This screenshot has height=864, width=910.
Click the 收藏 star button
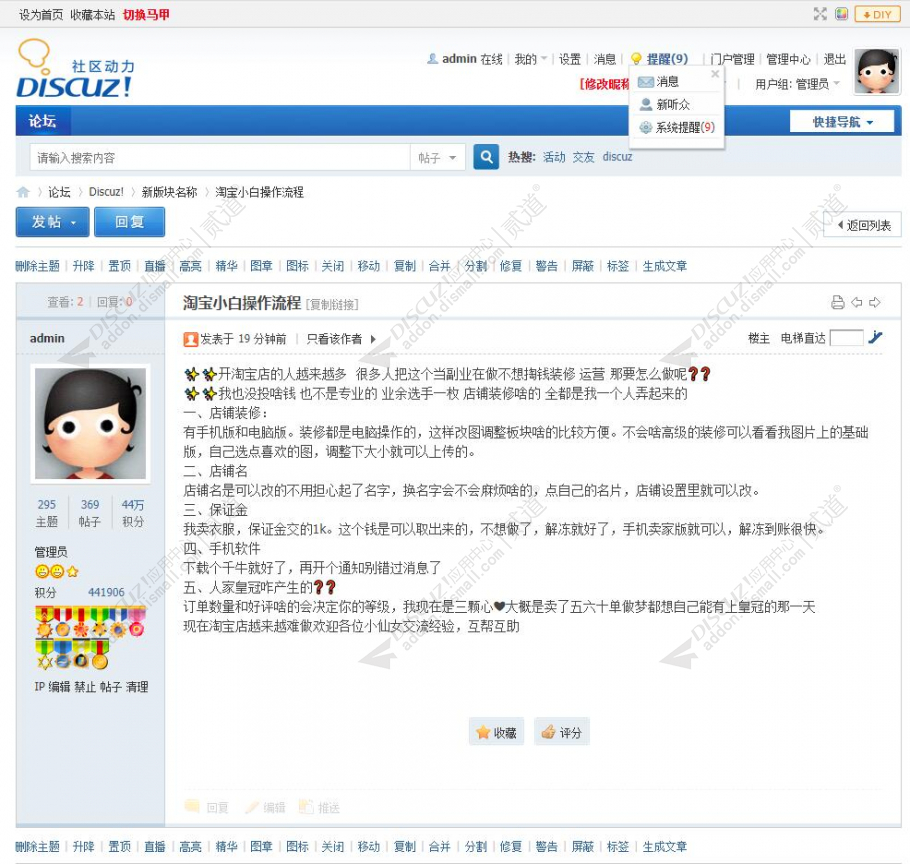coord(496,732)
